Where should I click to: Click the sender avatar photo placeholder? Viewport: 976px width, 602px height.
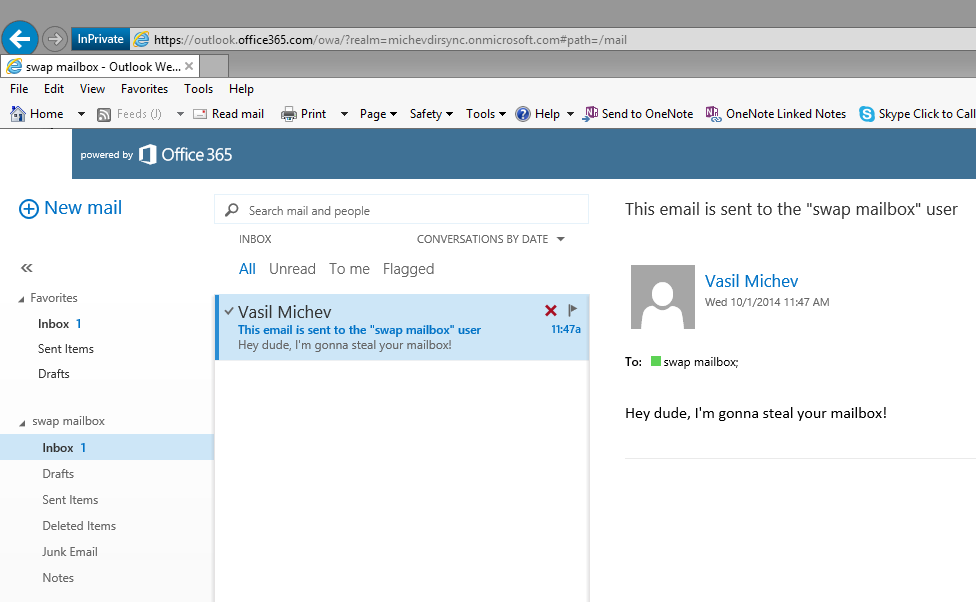click(x=663, y=297)
